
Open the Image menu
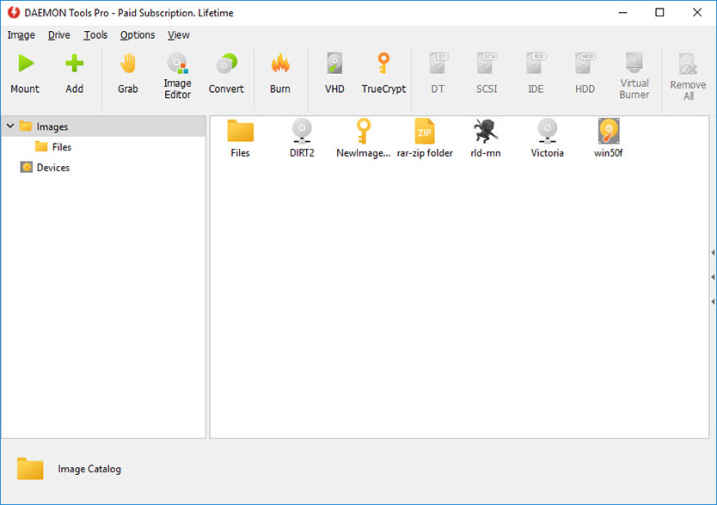pyautogui.click(x=21, y=35)
